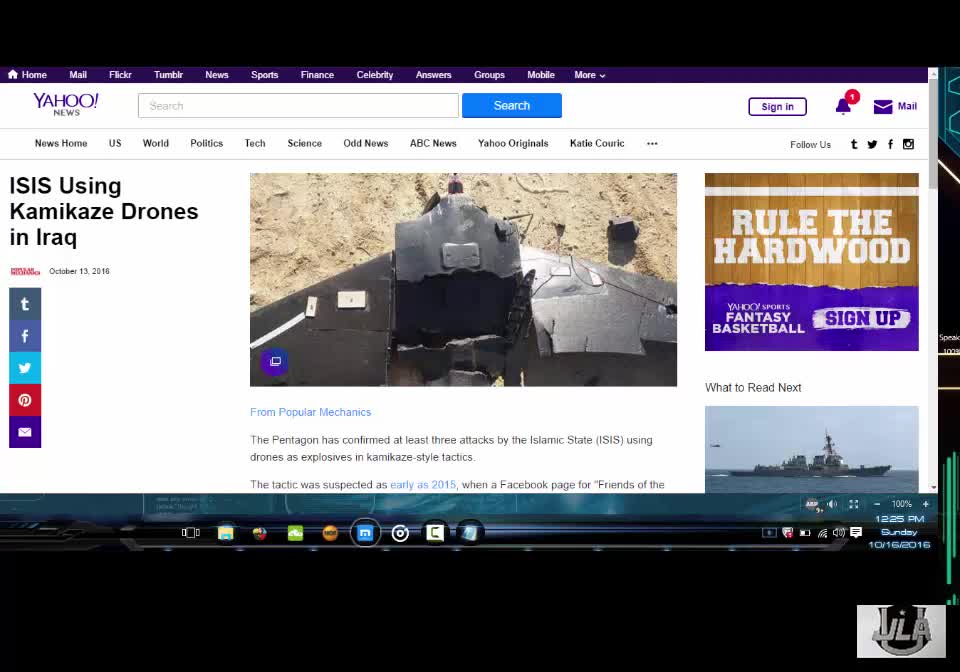The image size is (960, 672).
Task: Toggle browser fullscreen icon in status bar
Action: 853,504
